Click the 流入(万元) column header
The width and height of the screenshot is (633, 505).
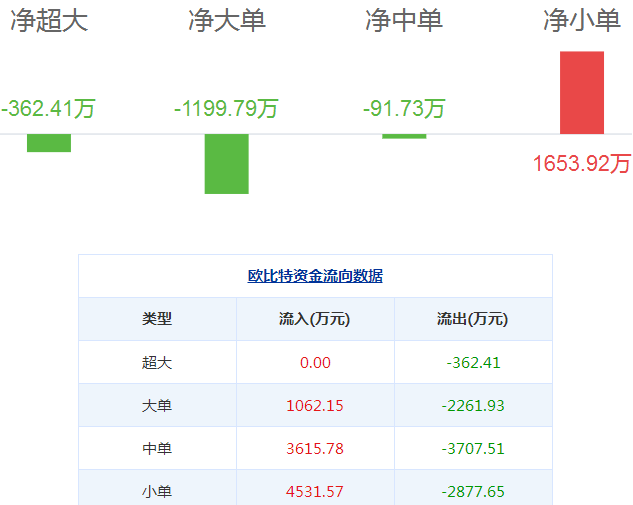[x=315, y=319]
